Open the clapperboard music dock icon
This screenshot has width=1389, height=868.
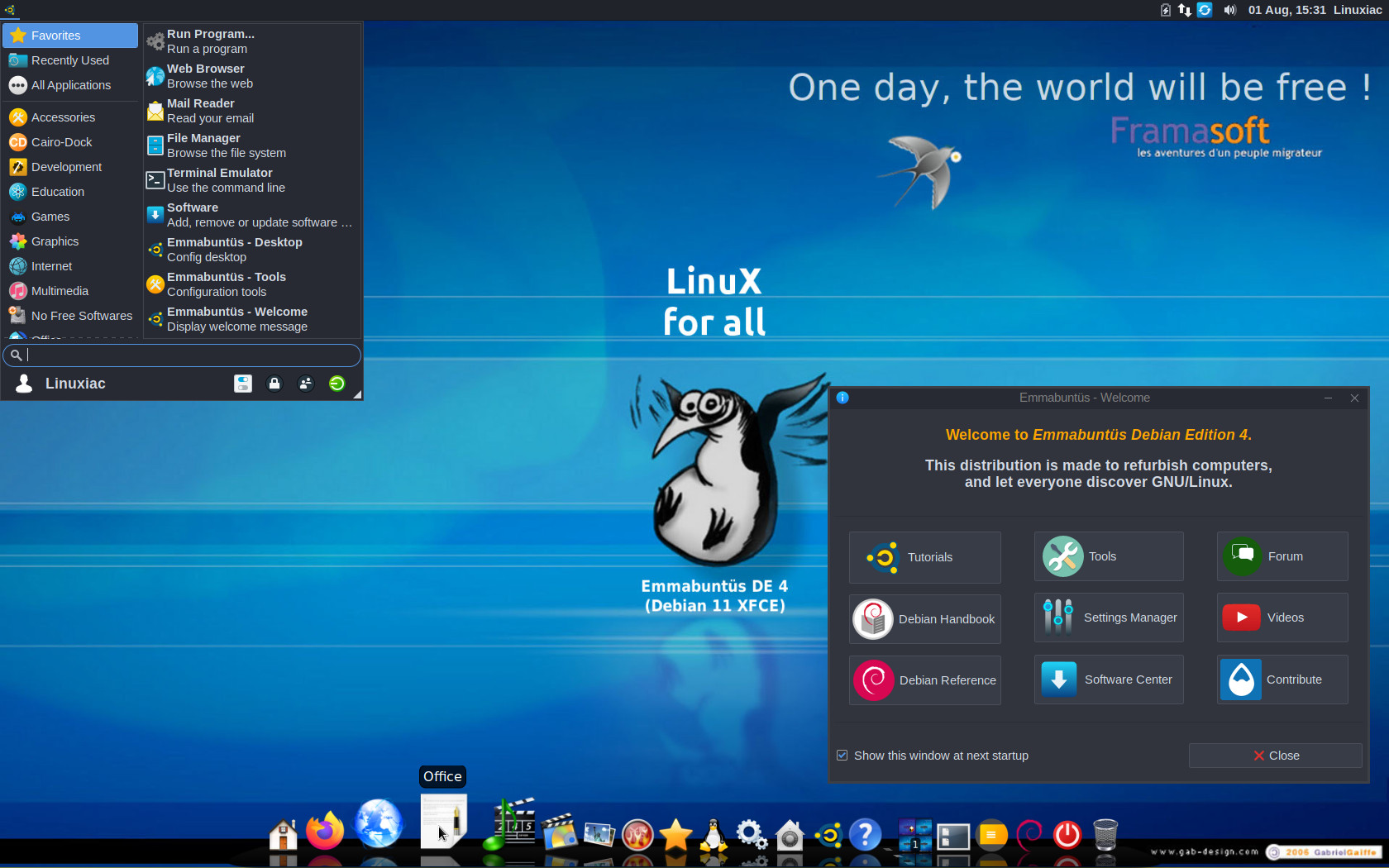(509, 824)
